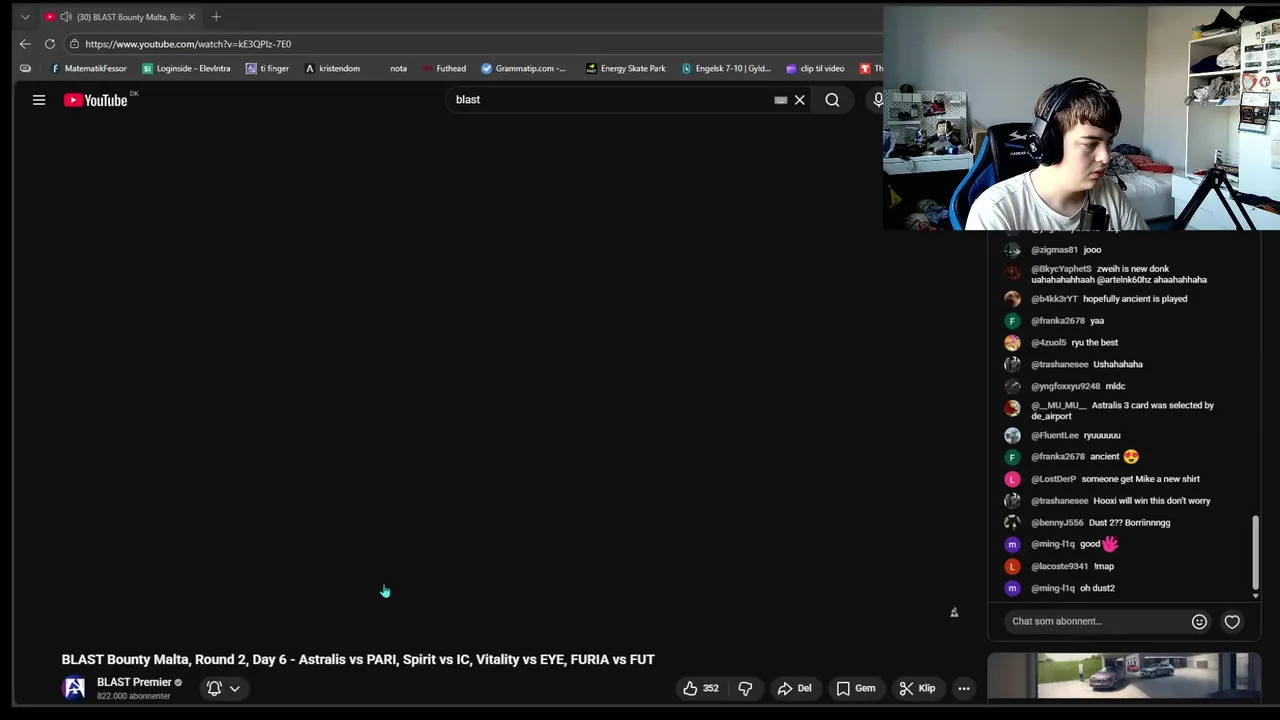Select the youtube.com URL in the address bar
The width and height of the screenshot is (1280, 720).
[x=188, y=44]
